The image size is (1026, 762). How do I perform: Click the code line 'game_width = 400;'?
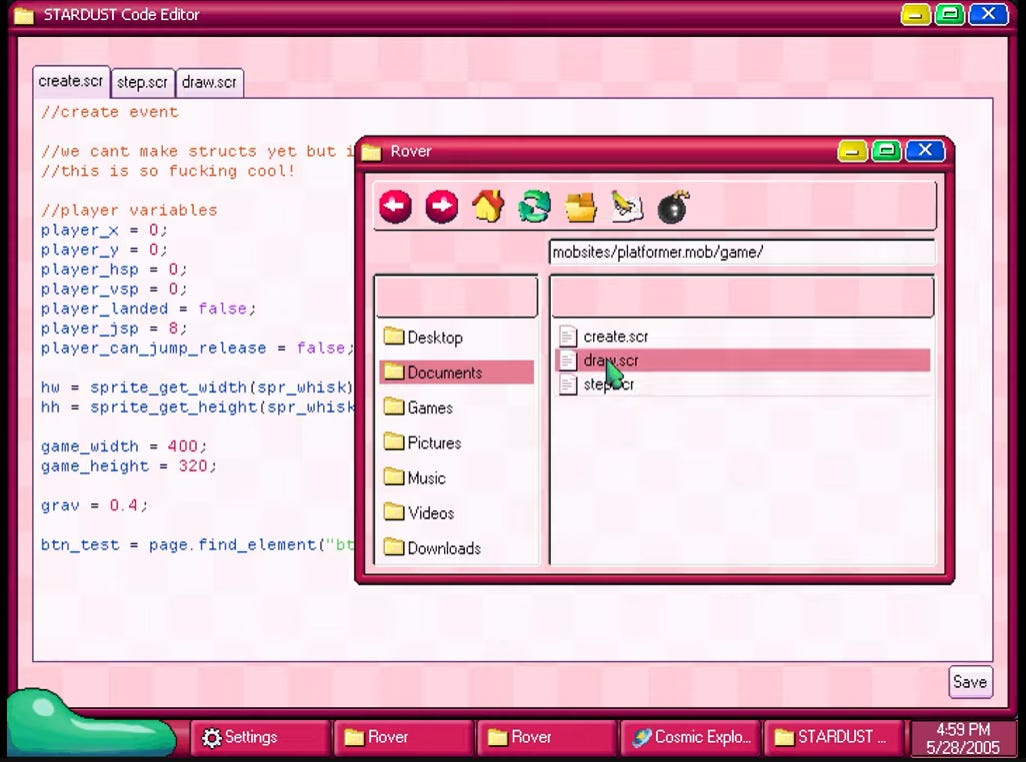point(124,446)
